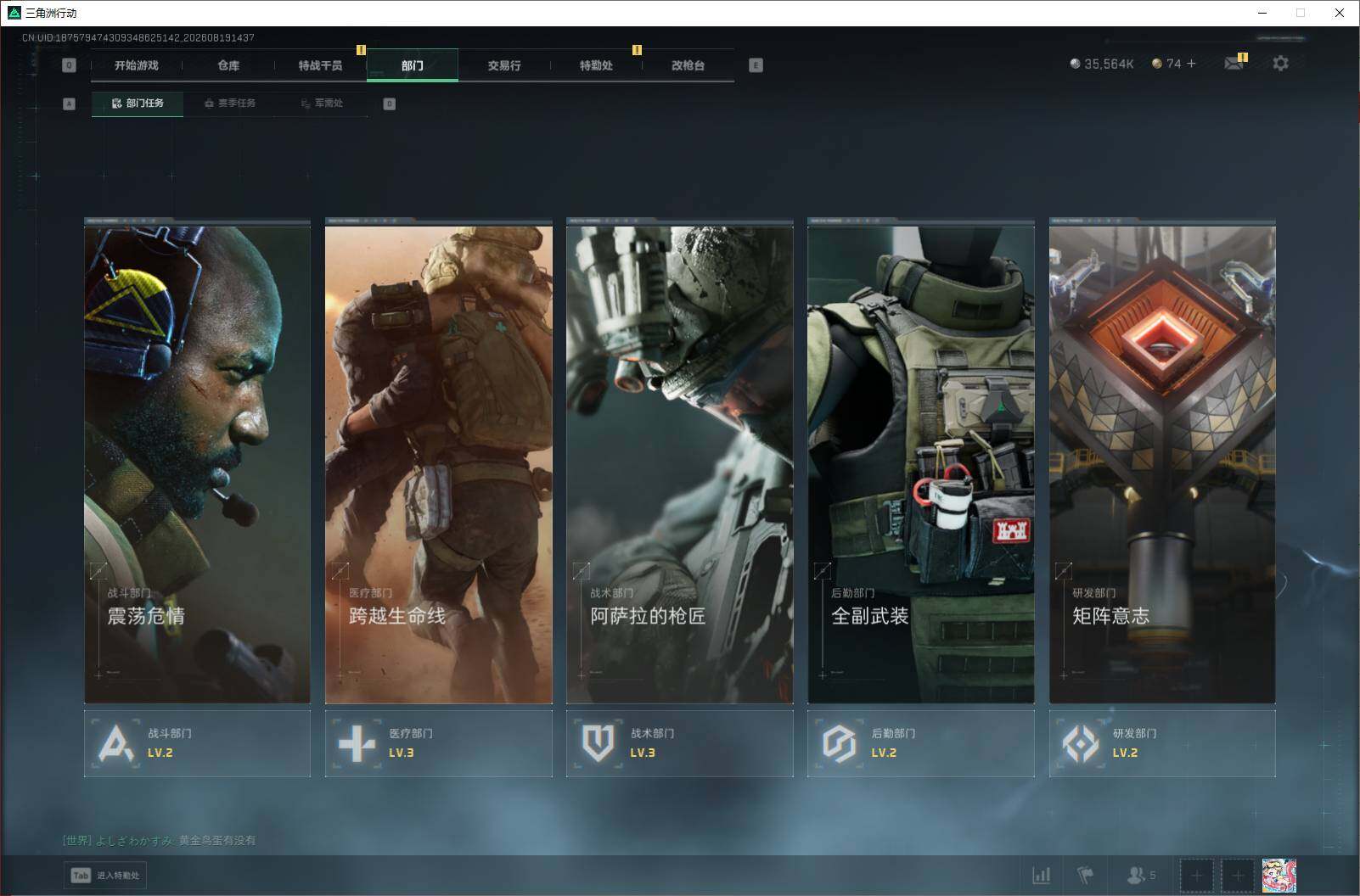Screen dimensions: 1360x896
Task: Click the 战斗部门 emblem icon
Action: pyautogui.click(x=115, y=744)
